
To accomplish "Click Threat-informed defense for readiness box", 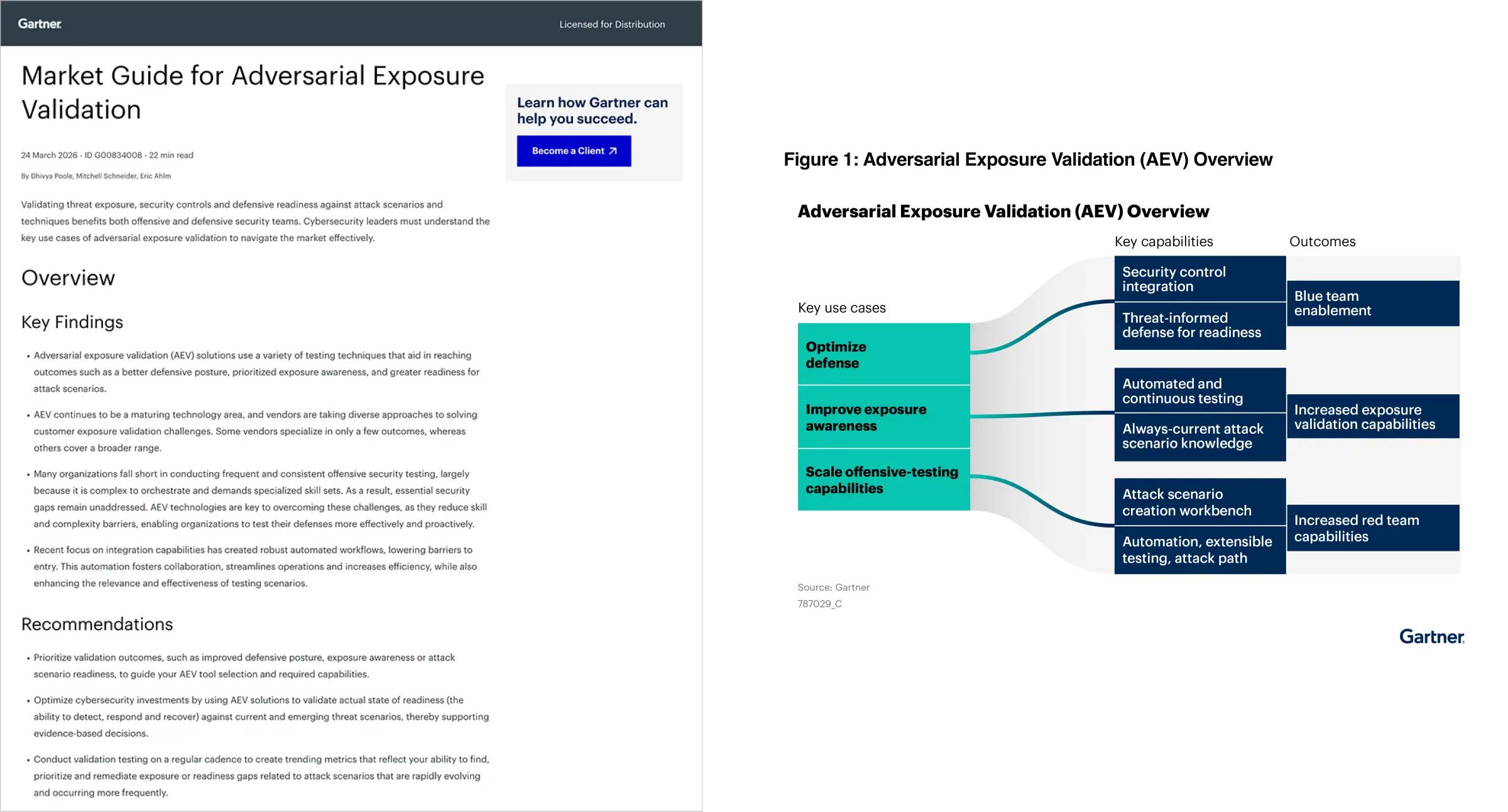I will (1199, 325).
